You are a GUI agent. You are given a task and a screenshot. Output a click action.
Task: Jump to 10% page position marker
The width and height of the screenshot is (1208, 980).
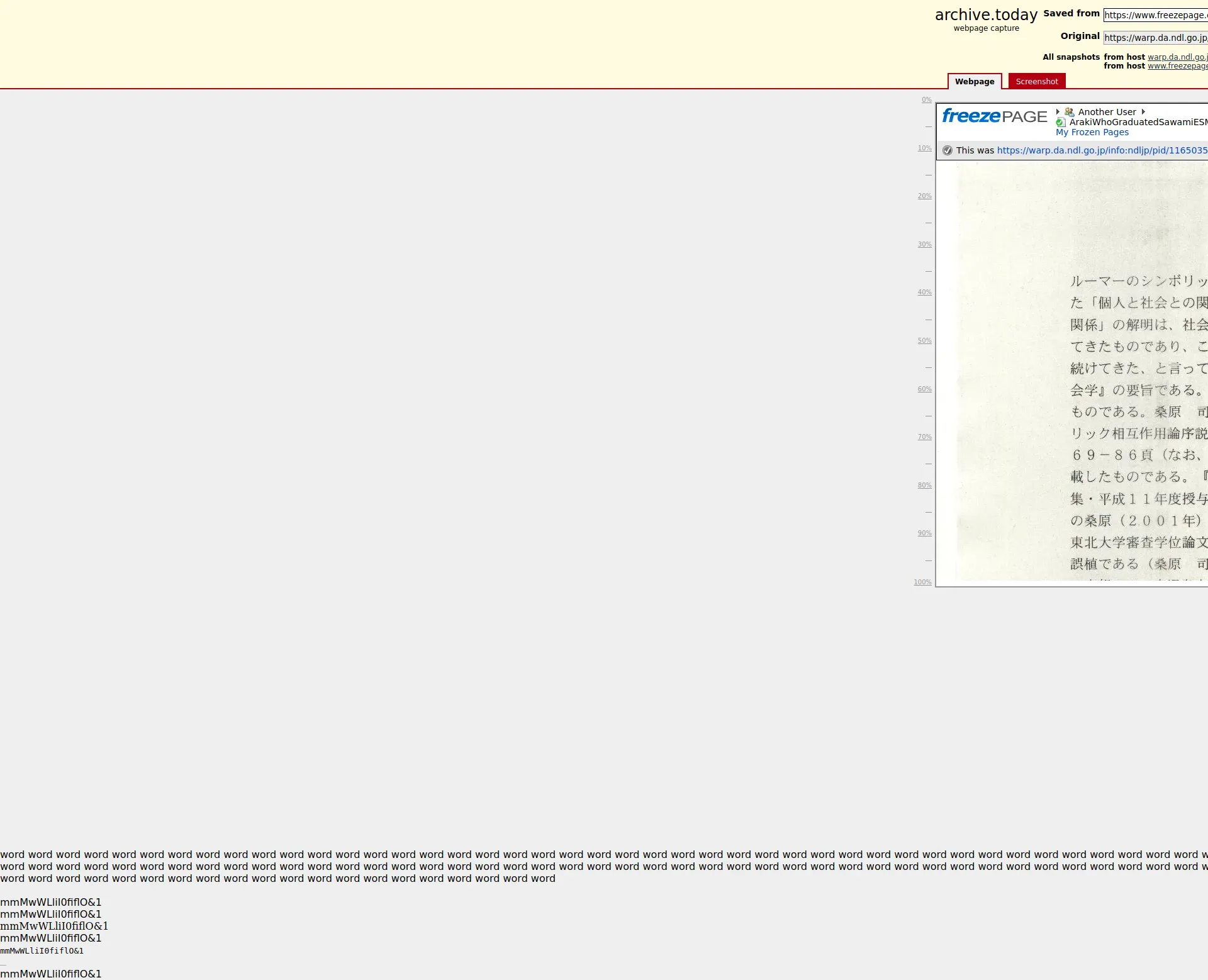coord(924,148)
